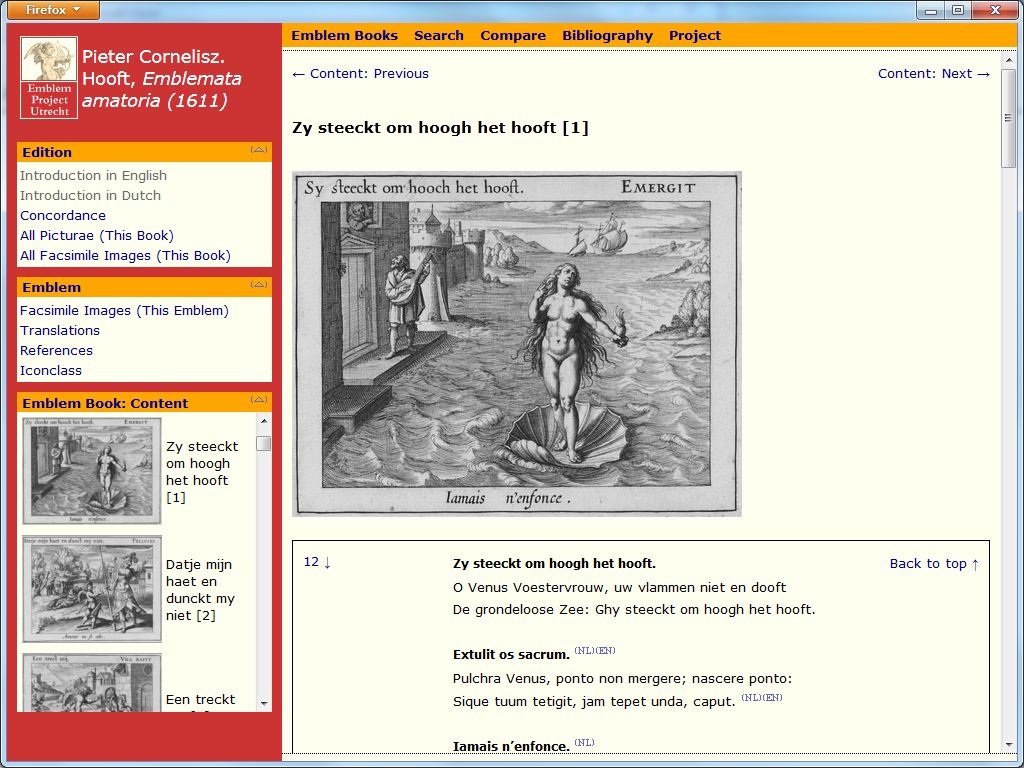1024x768 pixels.
Task: Click Back to top link
Action: tap(935, 564)
